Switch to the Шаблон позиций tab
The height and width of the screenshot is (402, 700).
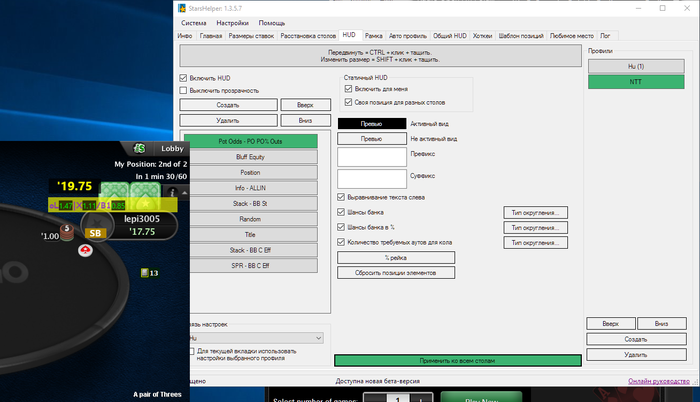tap(521, 36)
